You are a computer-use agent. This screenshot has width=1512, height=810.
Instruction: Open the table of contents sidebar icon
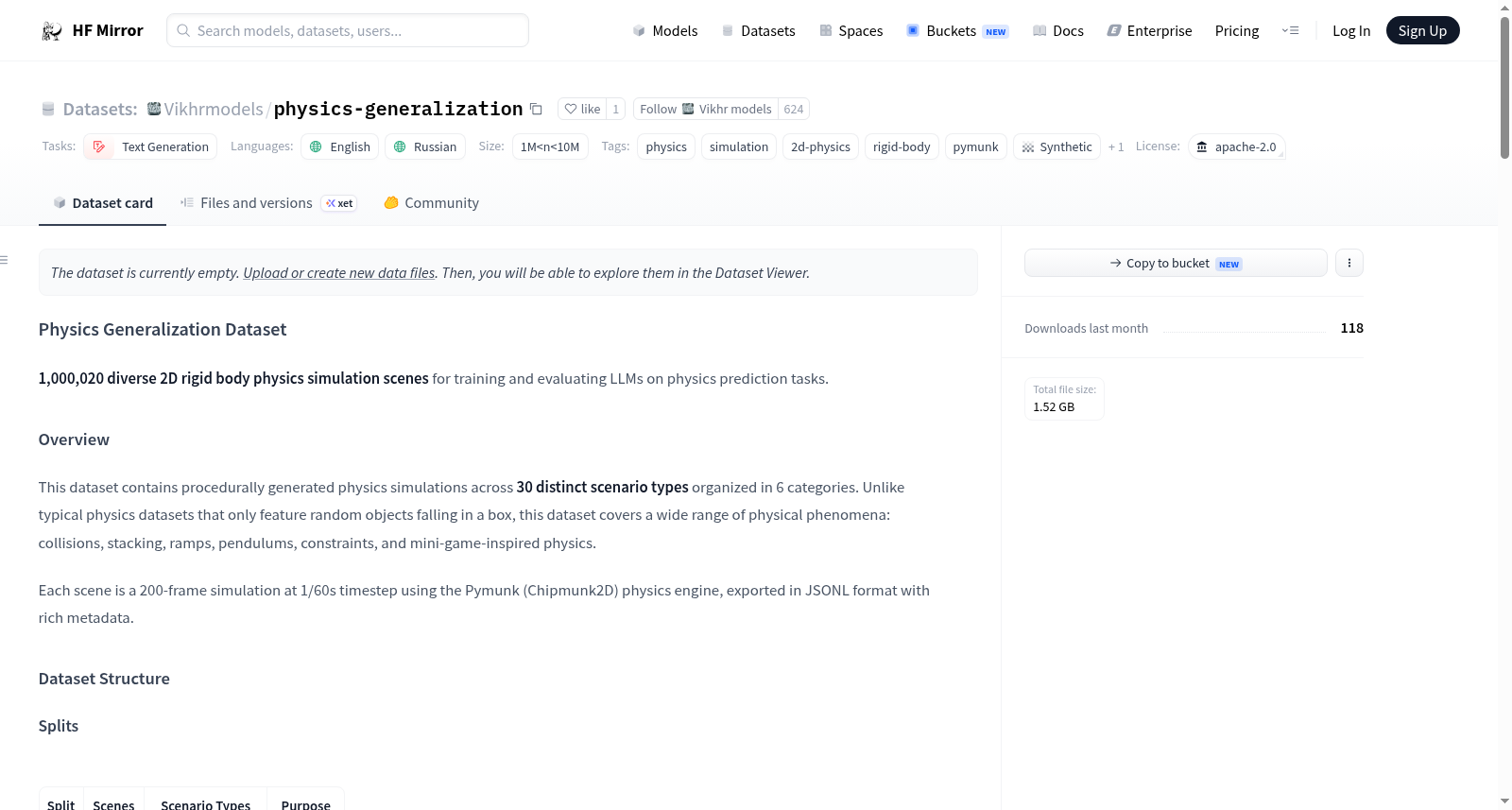pyautogui.click(x=5, y=260)
